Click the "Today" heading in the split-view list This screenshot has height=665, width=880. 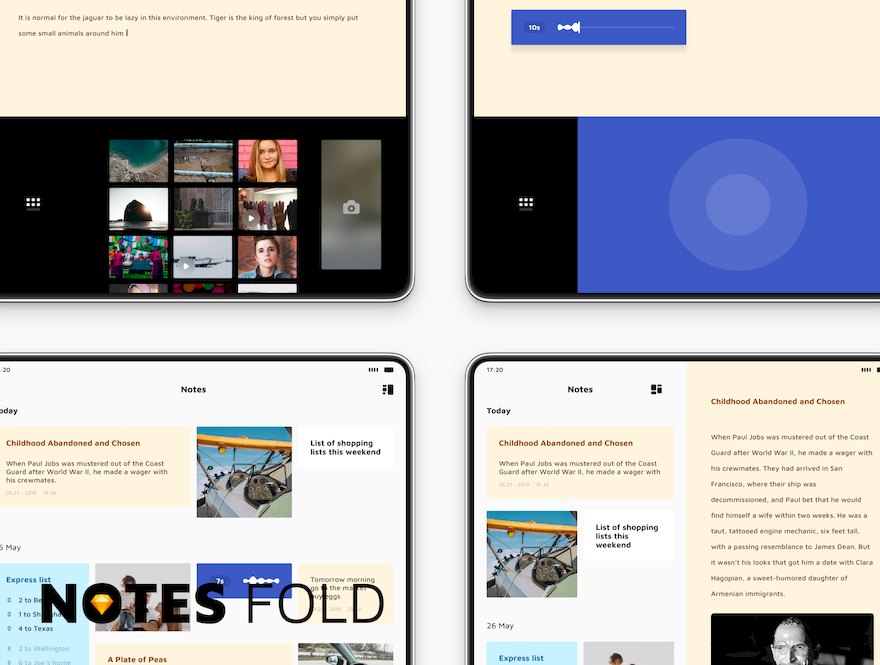tap(498, 411)
